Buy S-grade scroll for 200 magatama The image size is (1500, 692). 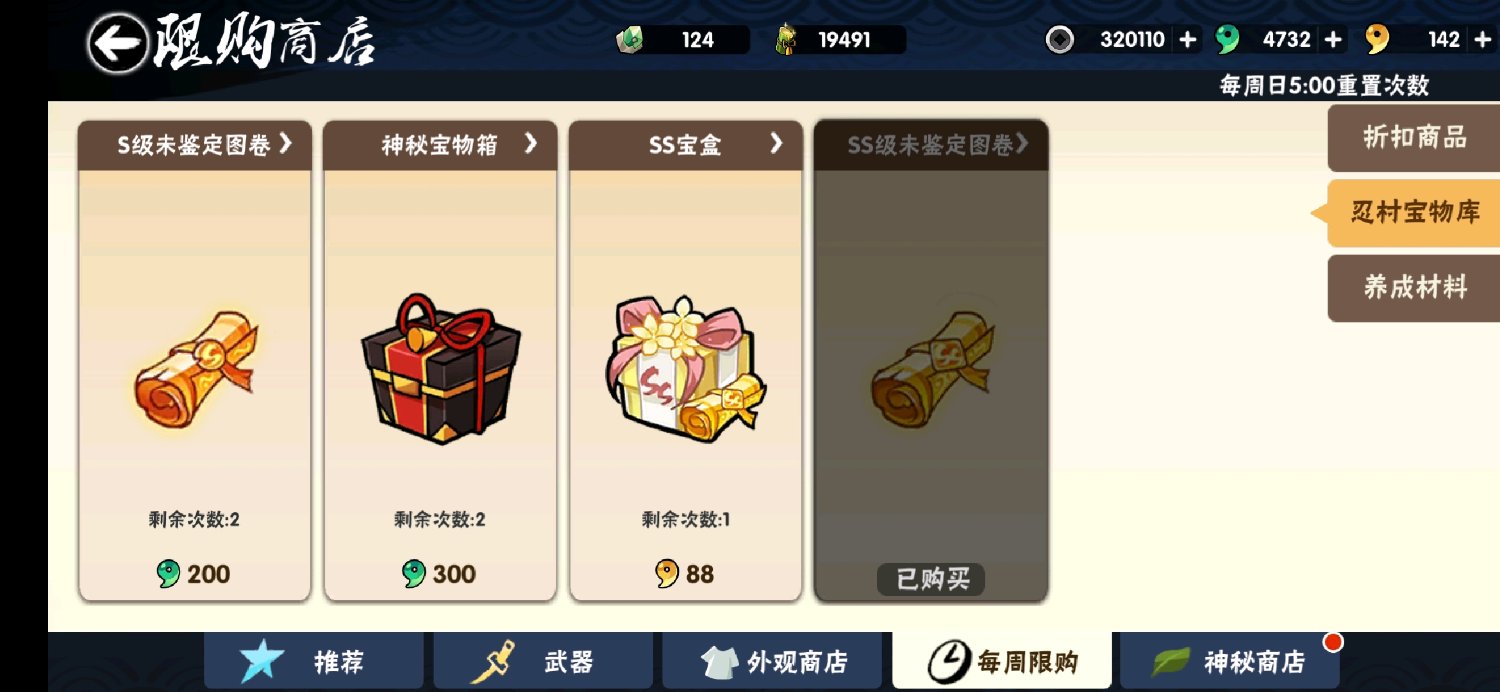pos(194,574)
